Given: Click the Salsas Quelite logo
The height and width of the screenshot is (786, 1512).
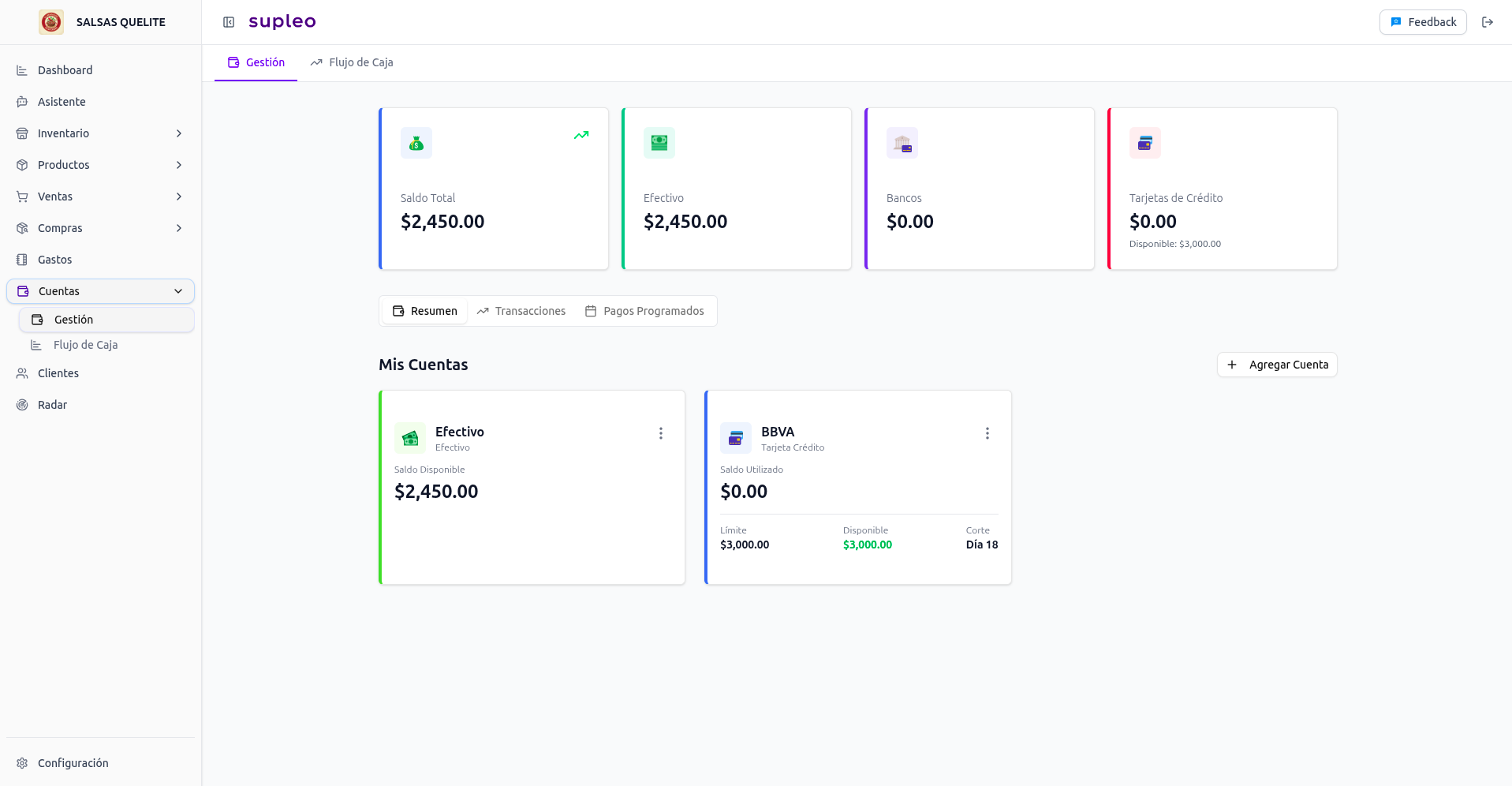Looking at the screenshot, I should 51,22.
